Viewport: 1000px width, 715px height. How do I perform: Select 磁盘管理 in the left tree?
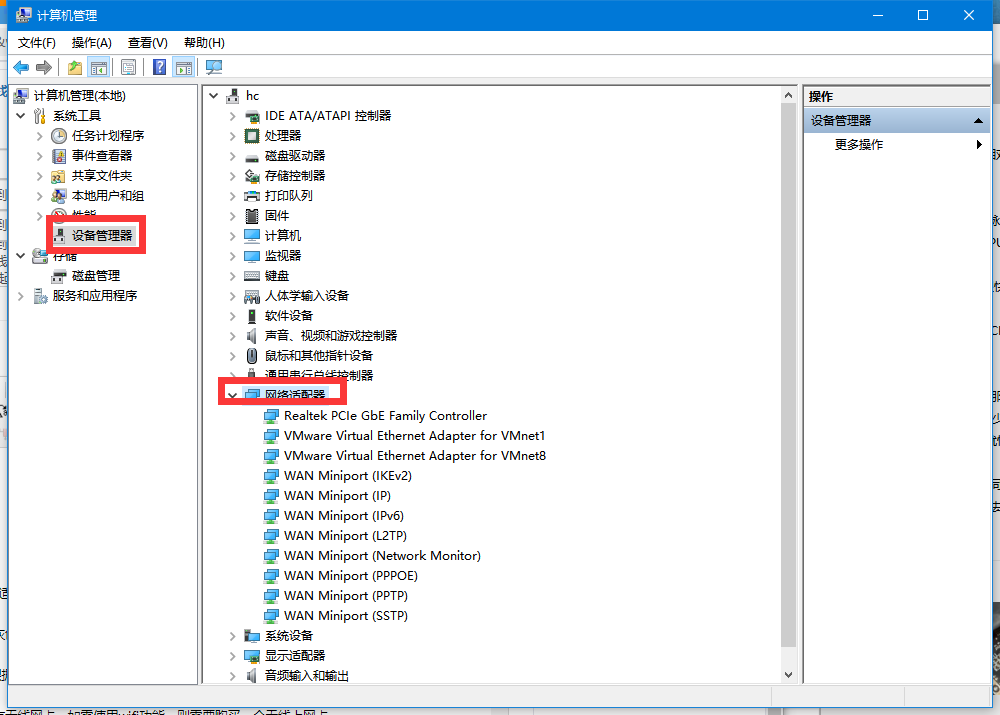click(x=96, y=275)
